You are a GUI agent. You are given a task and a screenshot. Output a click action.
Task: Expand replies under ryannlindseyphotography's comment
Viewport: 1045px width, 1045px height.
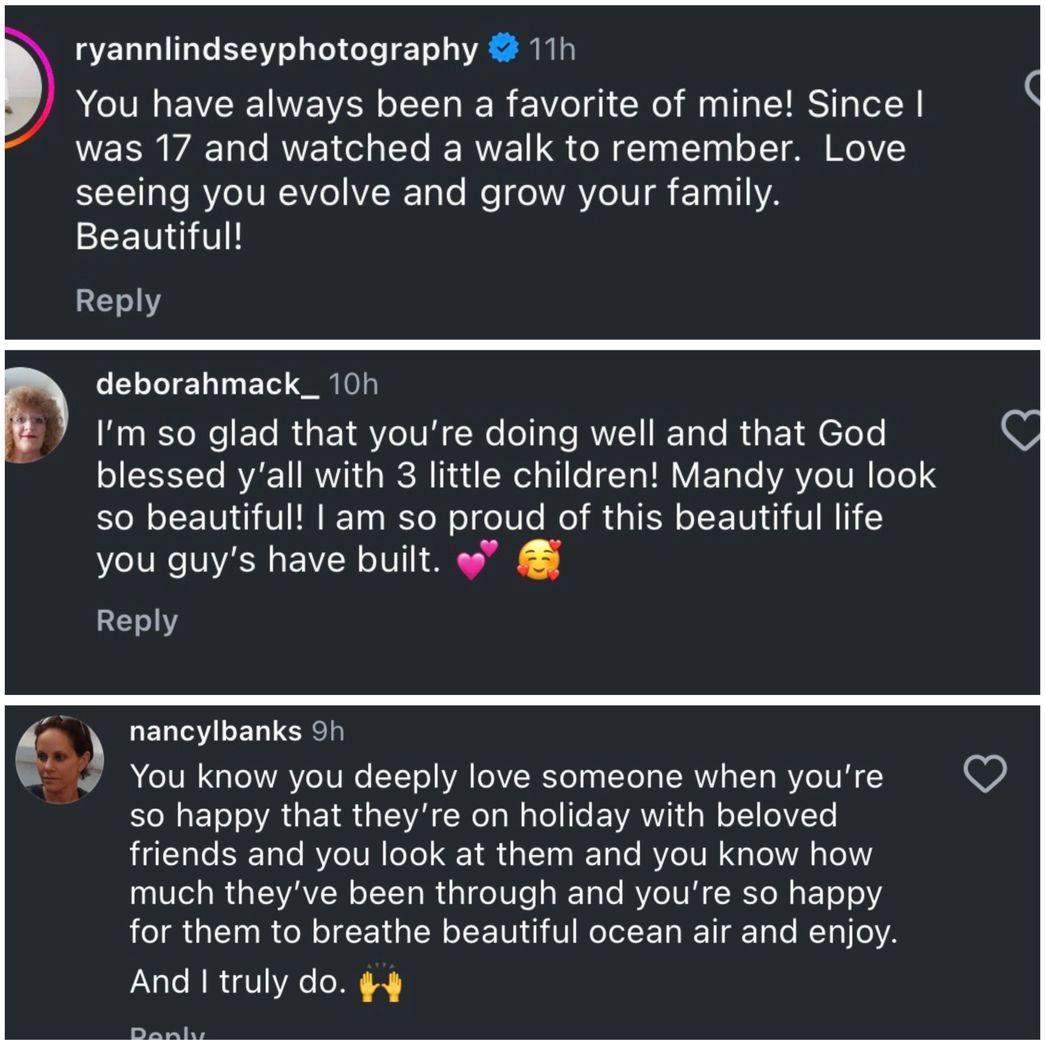click(x=118, y=300)
